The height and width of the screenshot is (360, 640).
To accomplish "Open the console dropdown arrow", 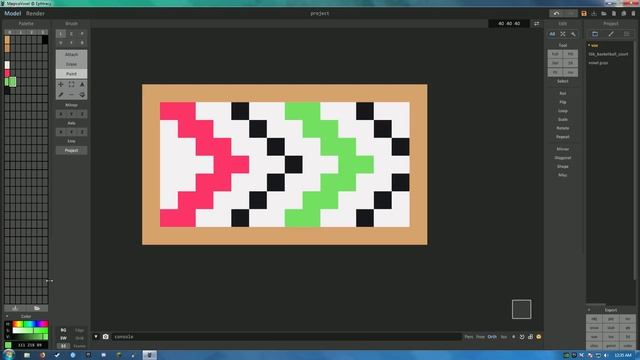I will click(96, 337).
